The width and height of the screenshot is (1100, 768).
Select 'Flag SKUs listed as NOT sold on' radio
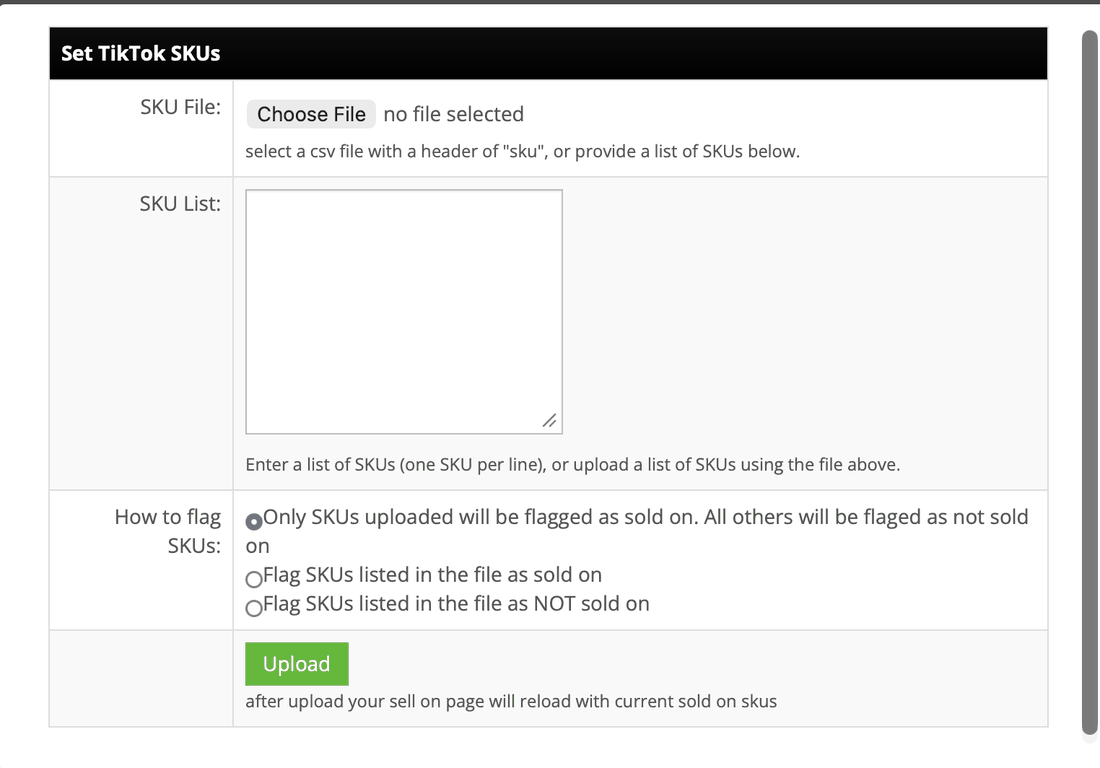click(x=254, y=607)
